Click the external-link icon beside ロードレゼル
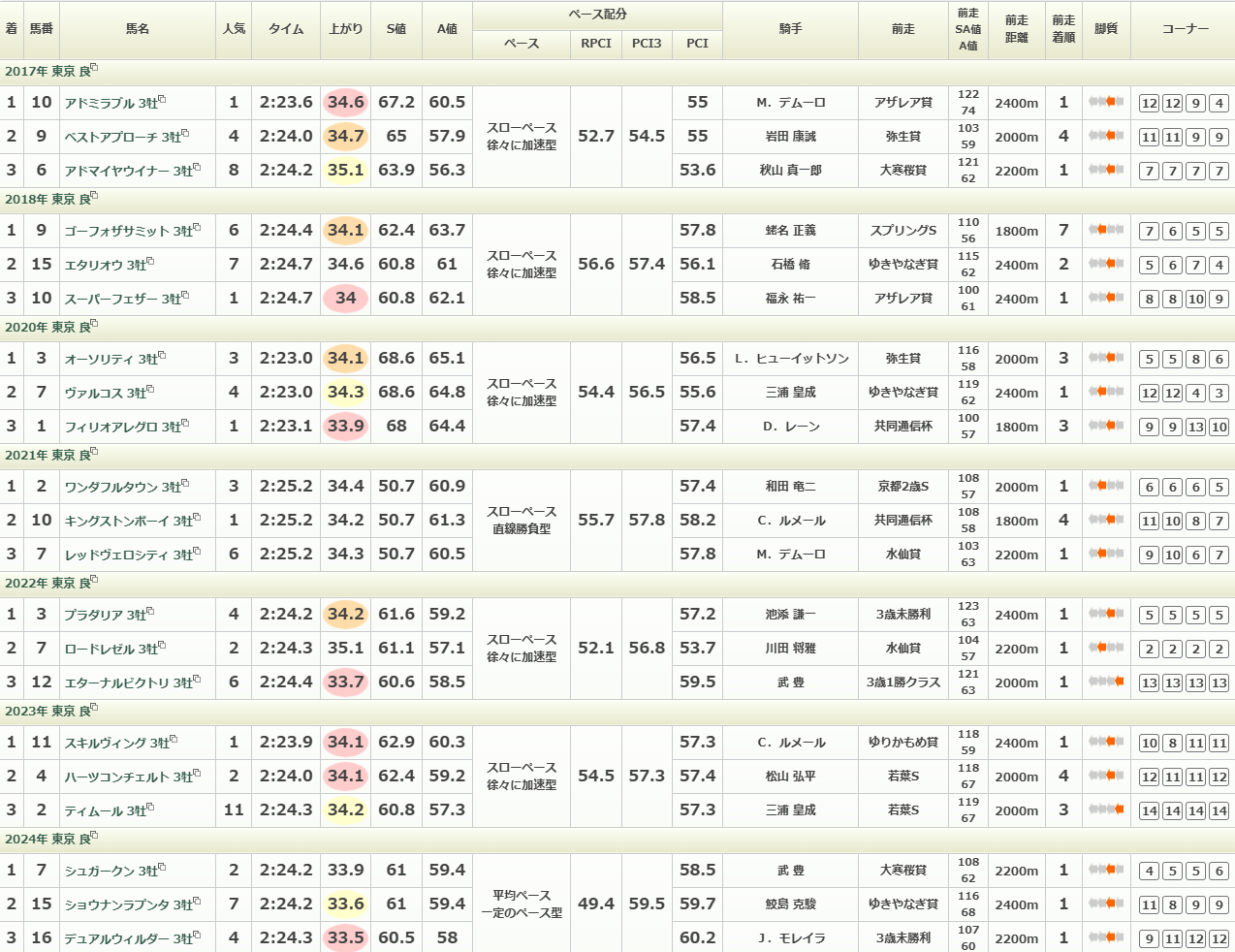Image resolution: width=1235 pixels, height=952 pixels. pos(163,646)
